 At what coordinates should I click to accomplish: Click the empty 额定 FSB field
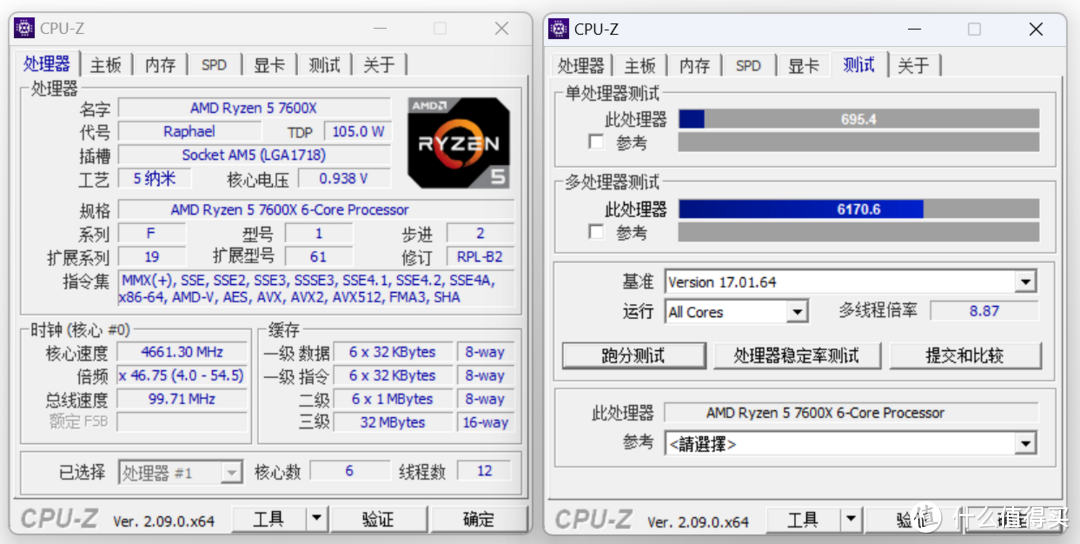click(182, 422)
